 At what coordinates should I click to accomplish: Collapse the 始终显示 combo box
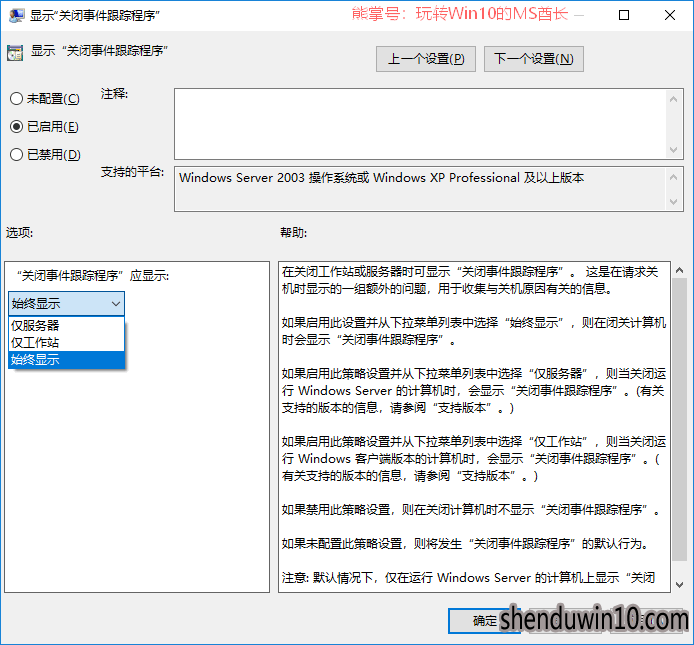(x=66, y=304)
